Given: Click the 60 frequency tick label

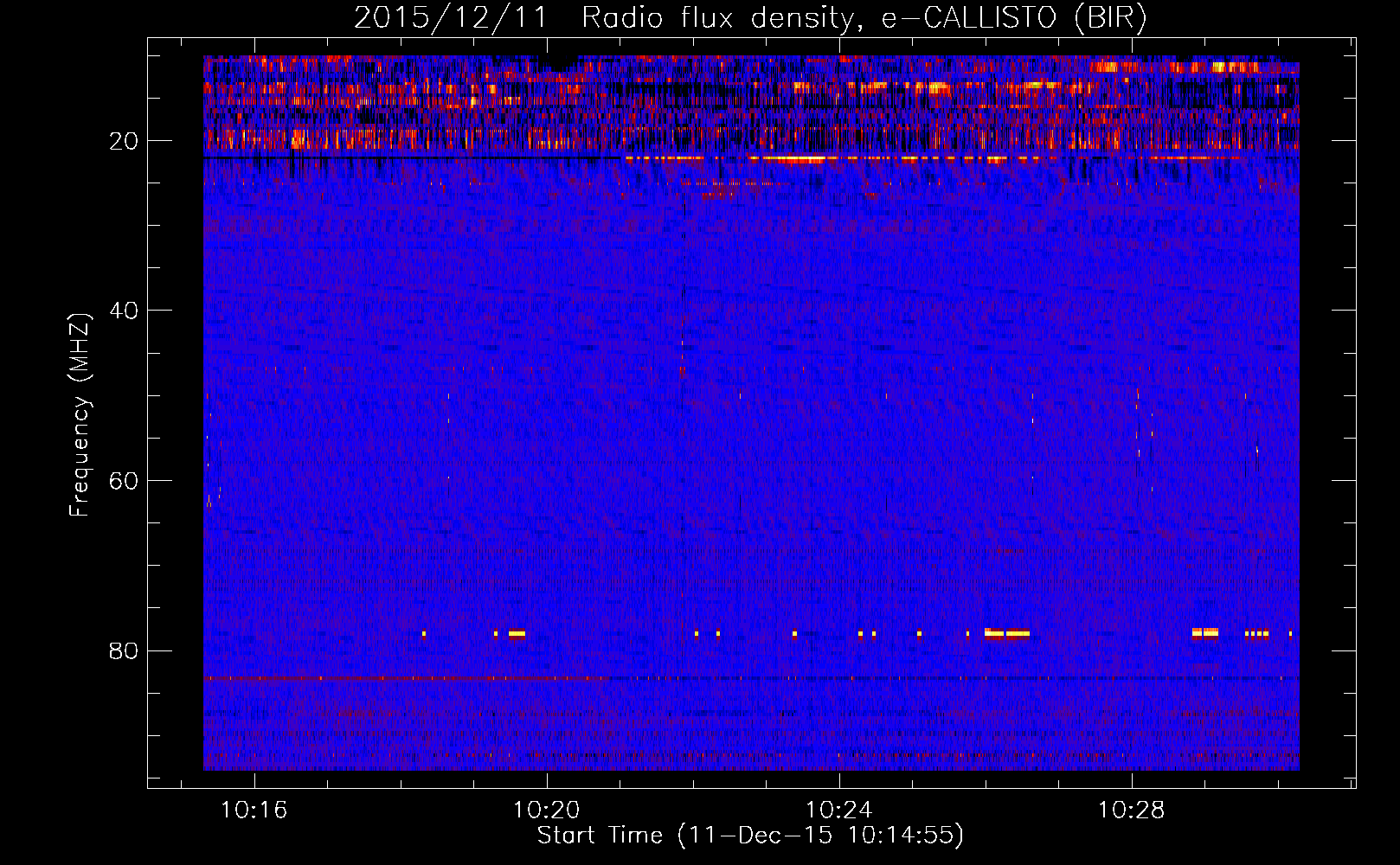Looking at the screenshot, I should (x=125, y=481).
